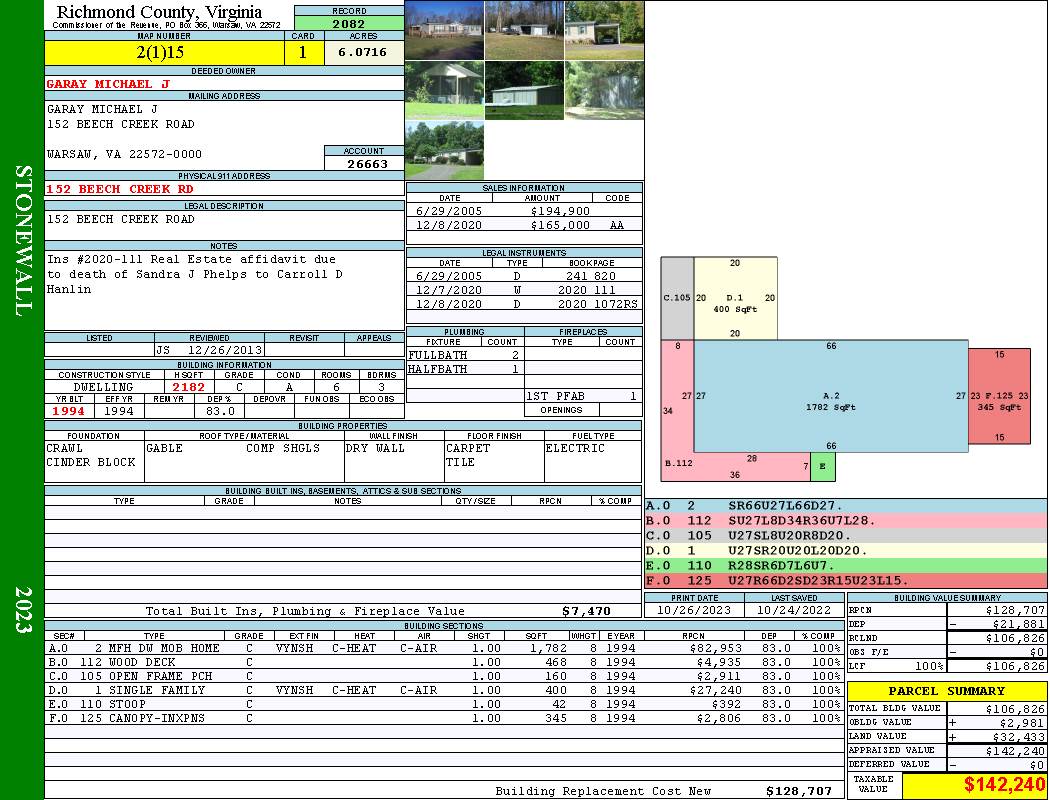
Task: Select sketch section D.1 400 SqFt
Action: (735, 299)
